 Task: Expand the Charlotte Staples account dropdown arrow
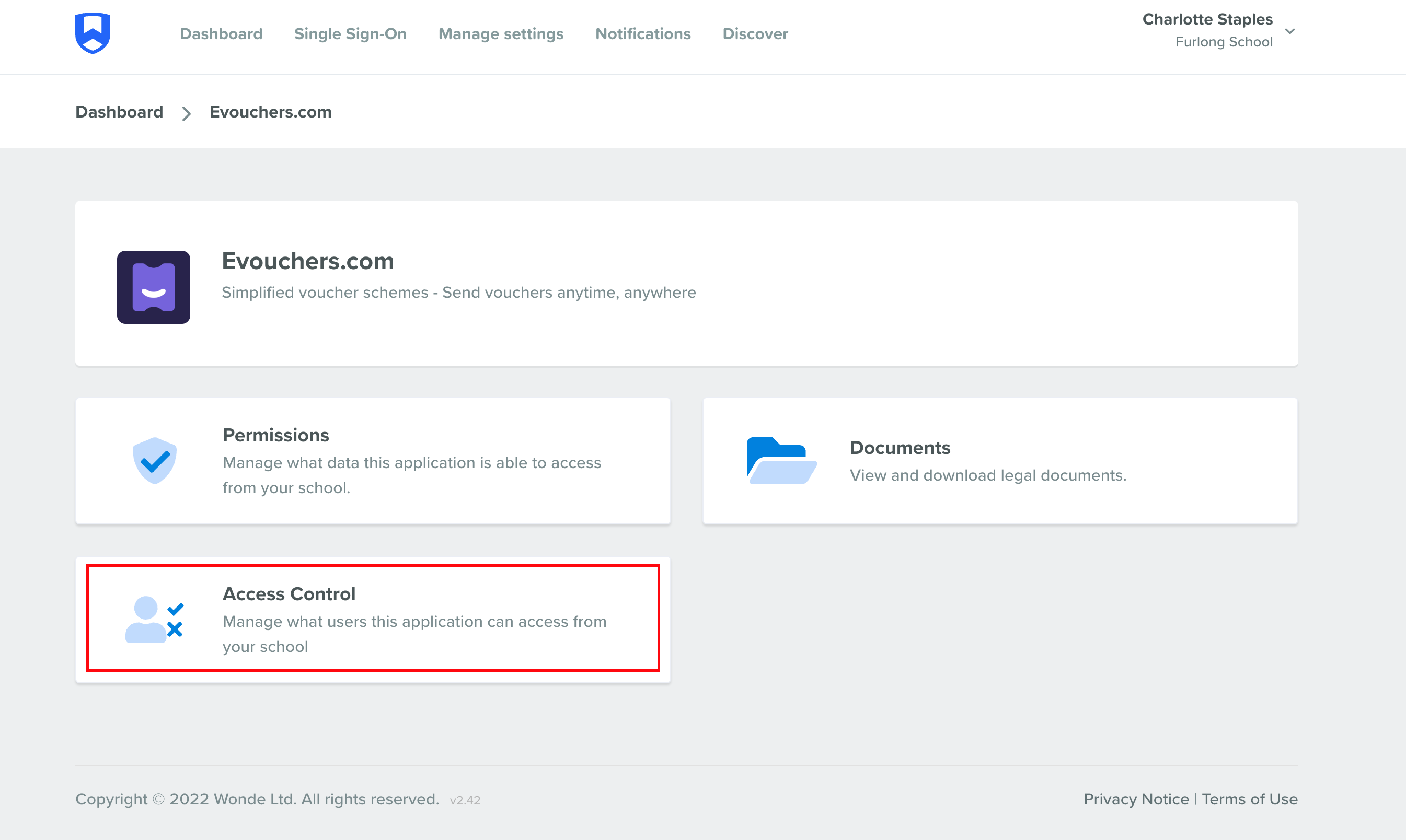coord(1290,31)
